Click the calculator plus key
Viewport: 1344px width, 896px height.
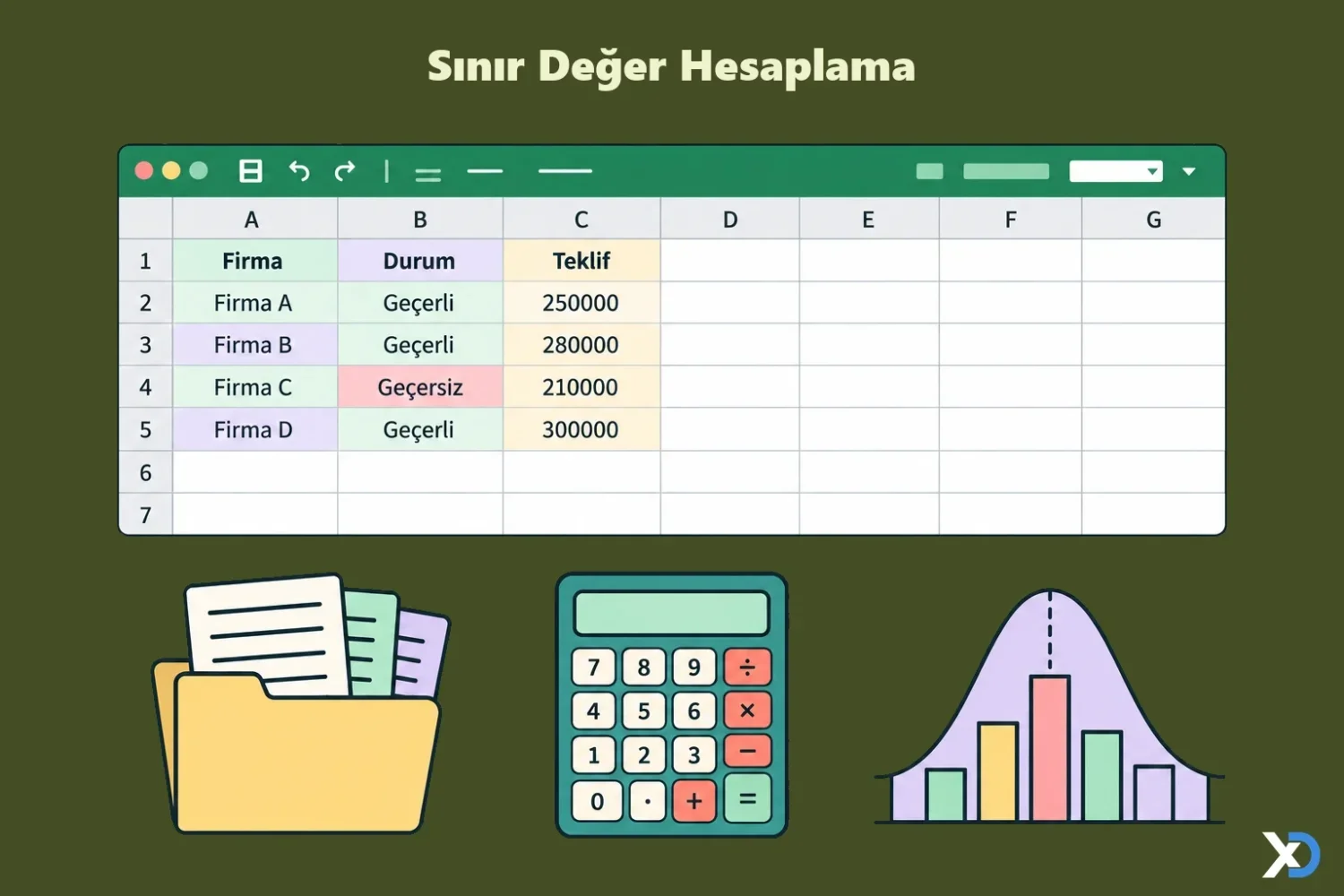coord(694,801)
